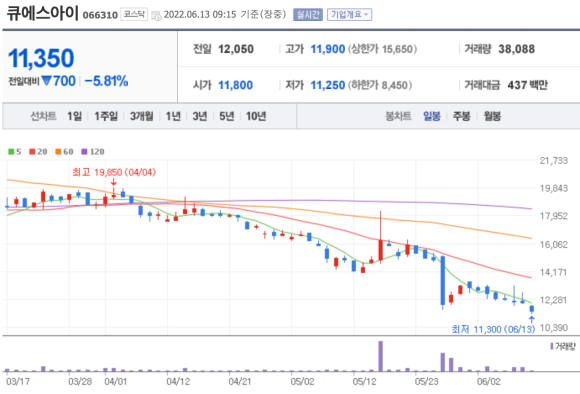Select the 1주일 line chart tab
Viewport: 580px width, 394px height.
coord(106,116)
